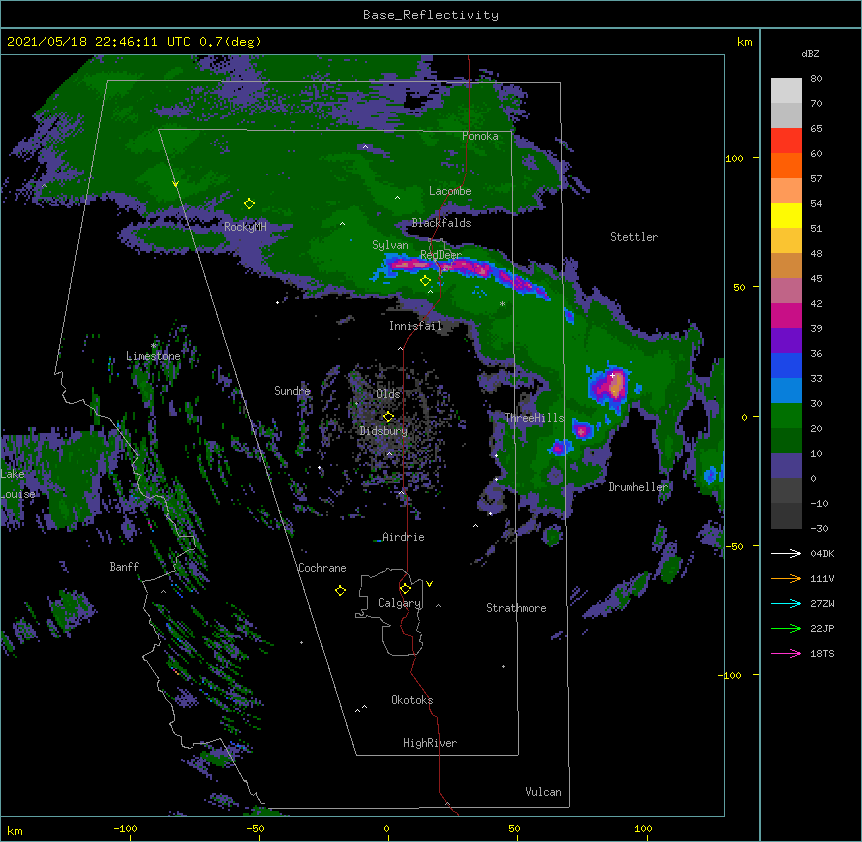
Task: Click the dBZ legend heading
Action: click(x=810, y=54)
